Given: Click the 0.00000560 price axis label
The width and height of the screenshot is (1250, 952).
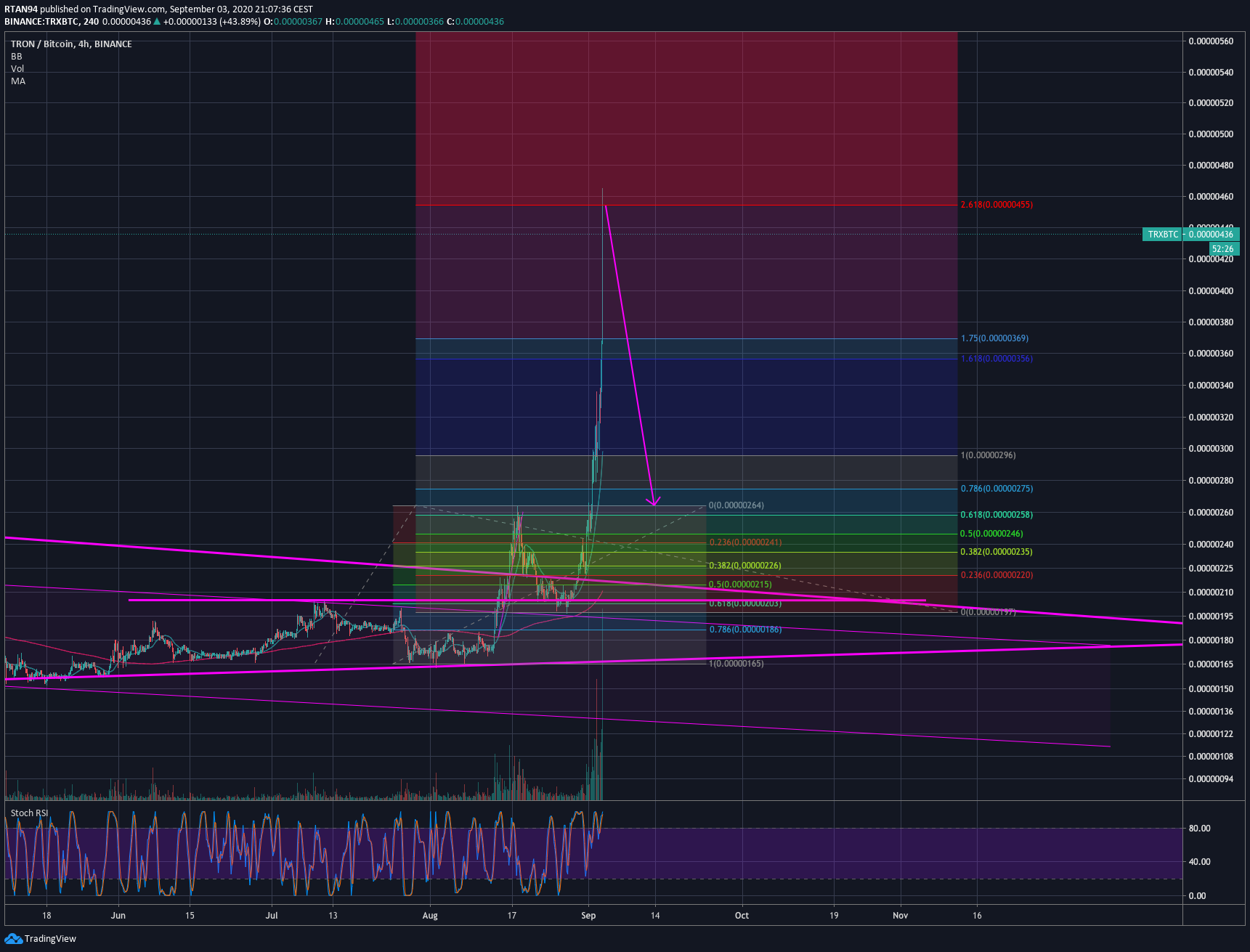Looking at the screenshot, I should [1211, 41].
